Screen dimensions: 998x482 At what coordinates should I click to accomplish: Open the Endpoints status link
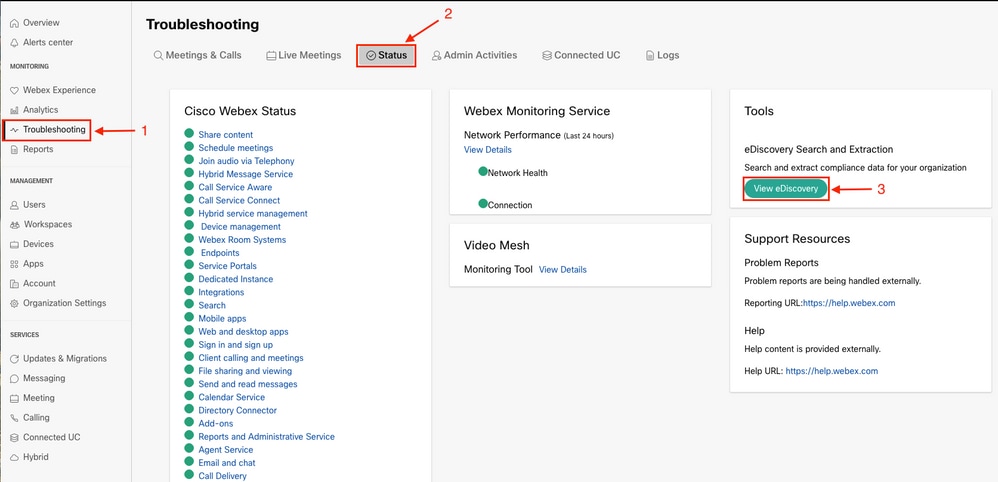pyautogui.click(x=220, y=253)
